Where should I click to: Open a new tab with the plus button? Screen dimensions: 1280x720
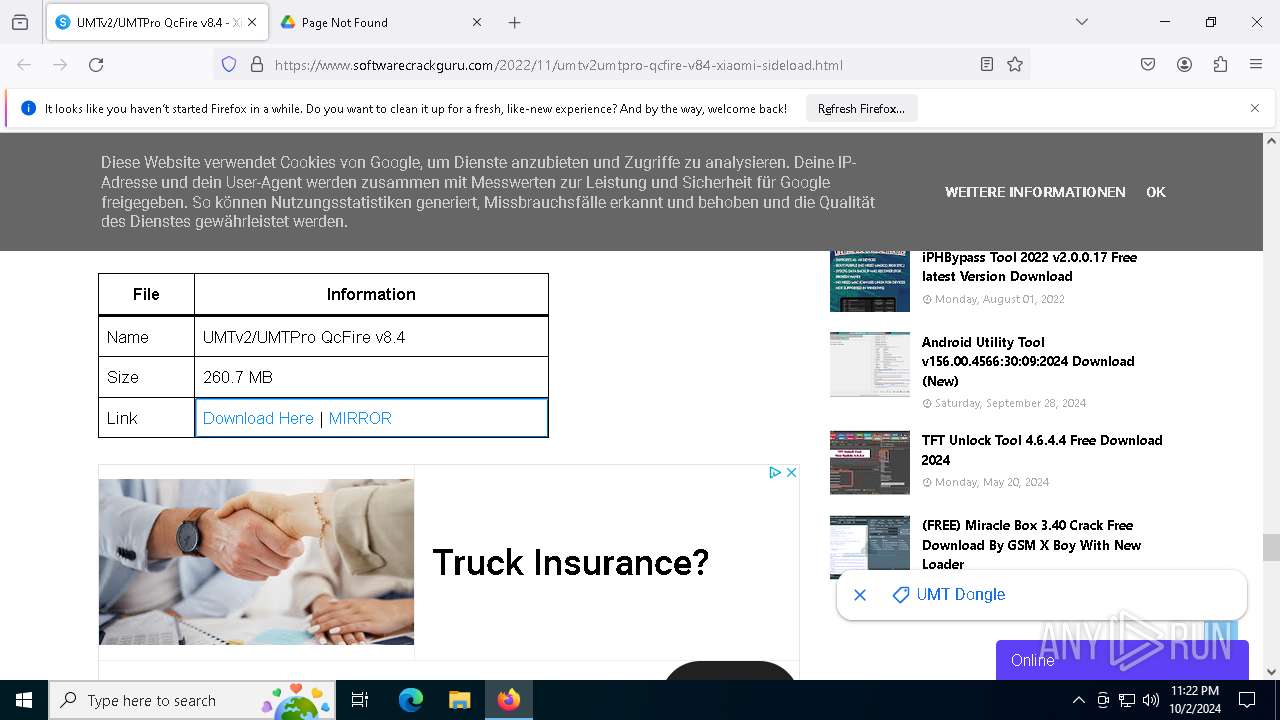coord(514,22)
